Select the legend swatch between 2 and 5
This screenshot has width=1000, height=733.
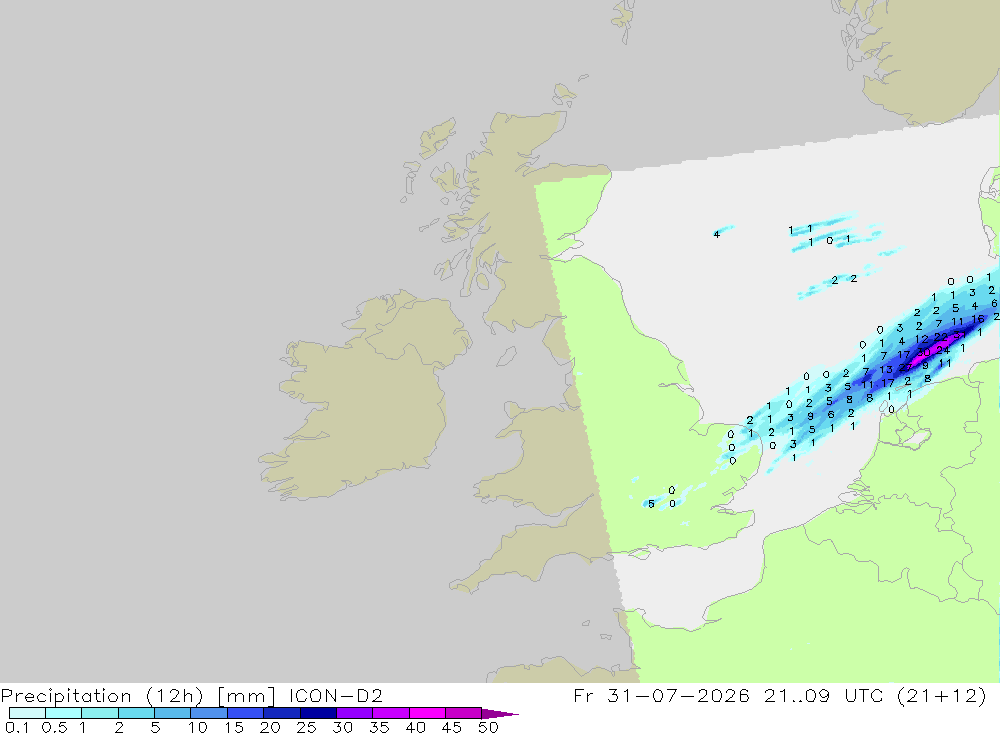[136, 713]
